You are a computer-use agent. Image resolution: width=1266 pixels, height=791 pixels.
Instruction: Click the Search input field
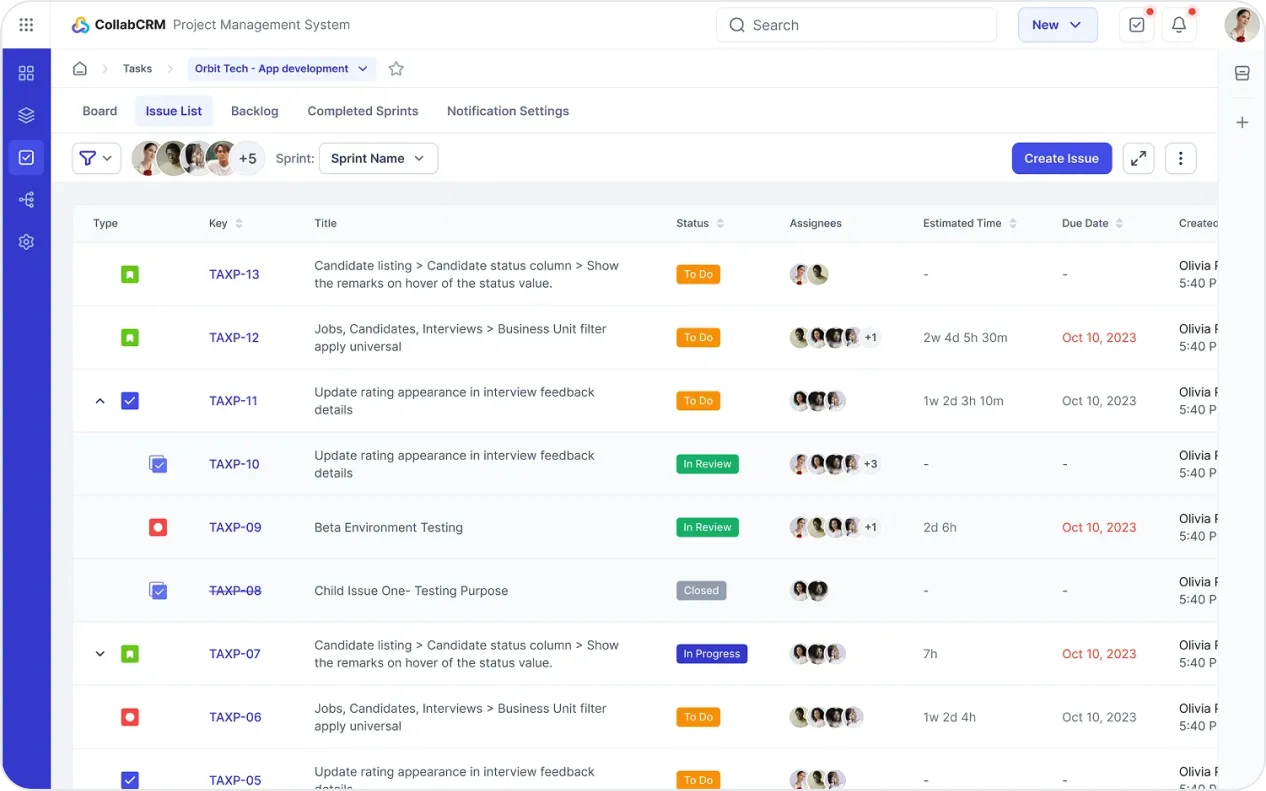856,25
